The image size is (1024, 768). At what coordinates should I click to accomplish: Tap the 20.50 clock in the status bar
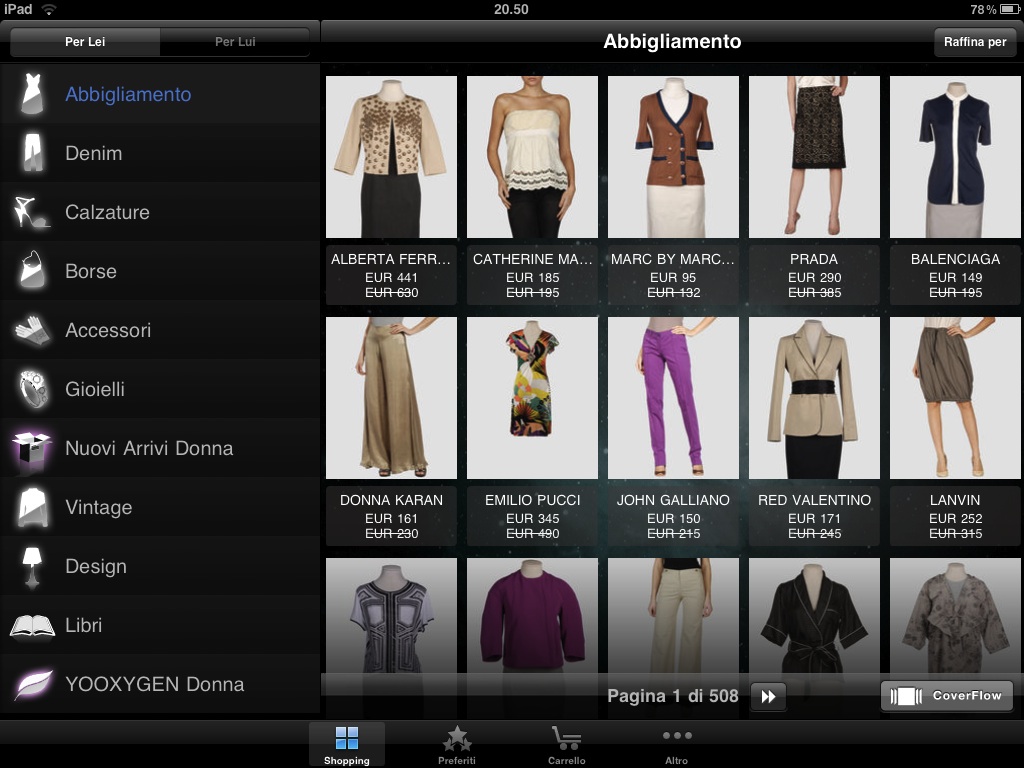click(x=511, y=9)
